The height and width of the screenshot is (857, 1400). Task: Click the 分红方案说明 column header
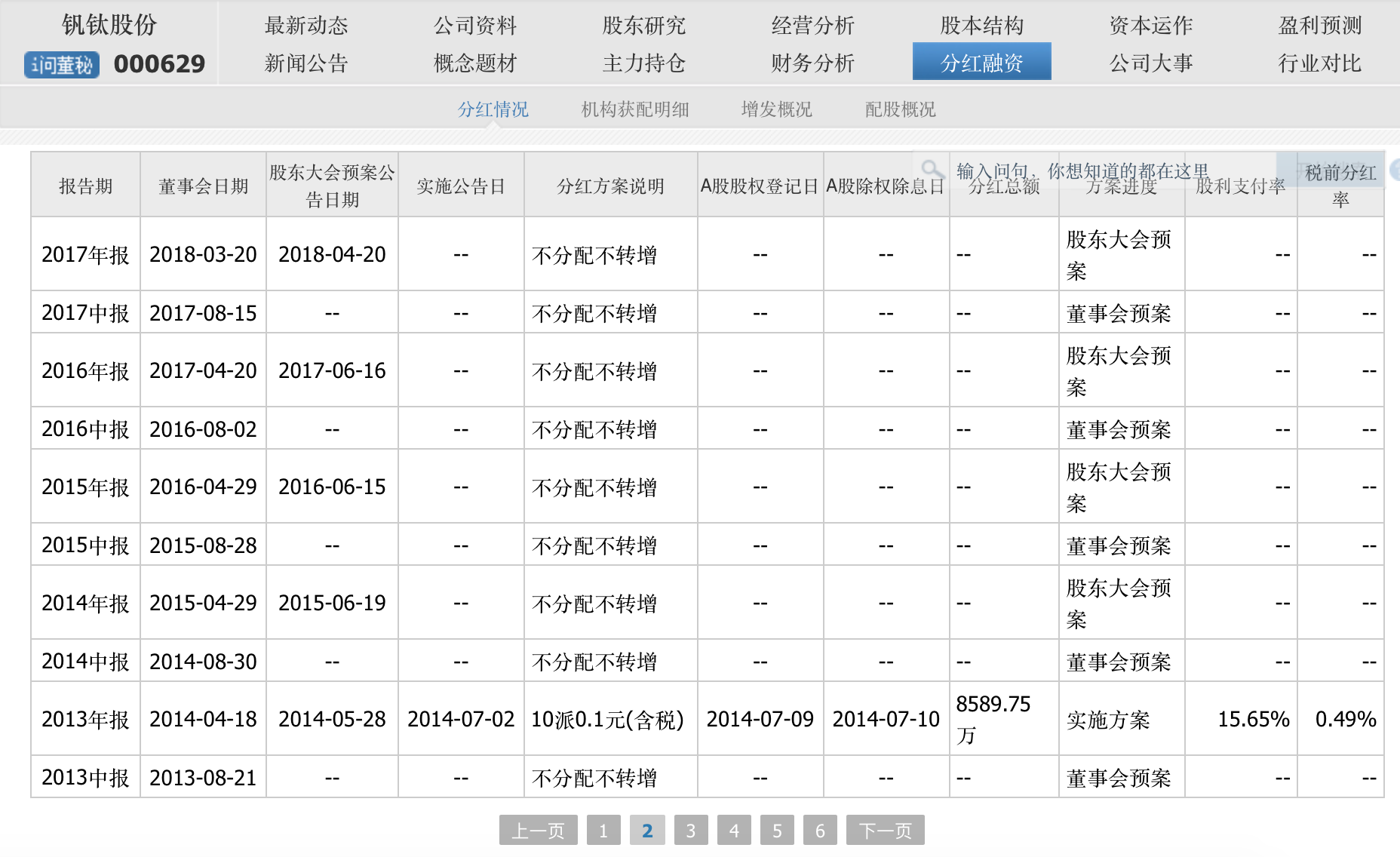[611, 186]
